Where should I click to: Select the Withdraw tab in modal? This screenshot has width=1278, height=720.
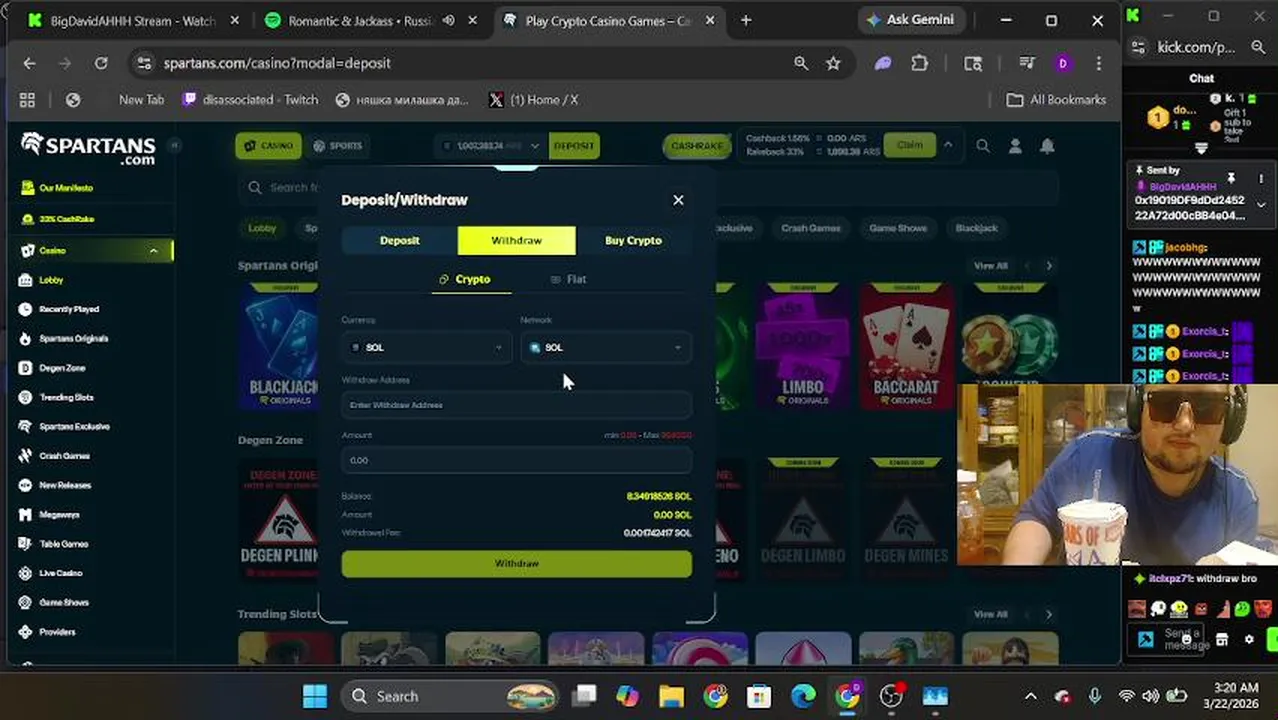[517, 240]
